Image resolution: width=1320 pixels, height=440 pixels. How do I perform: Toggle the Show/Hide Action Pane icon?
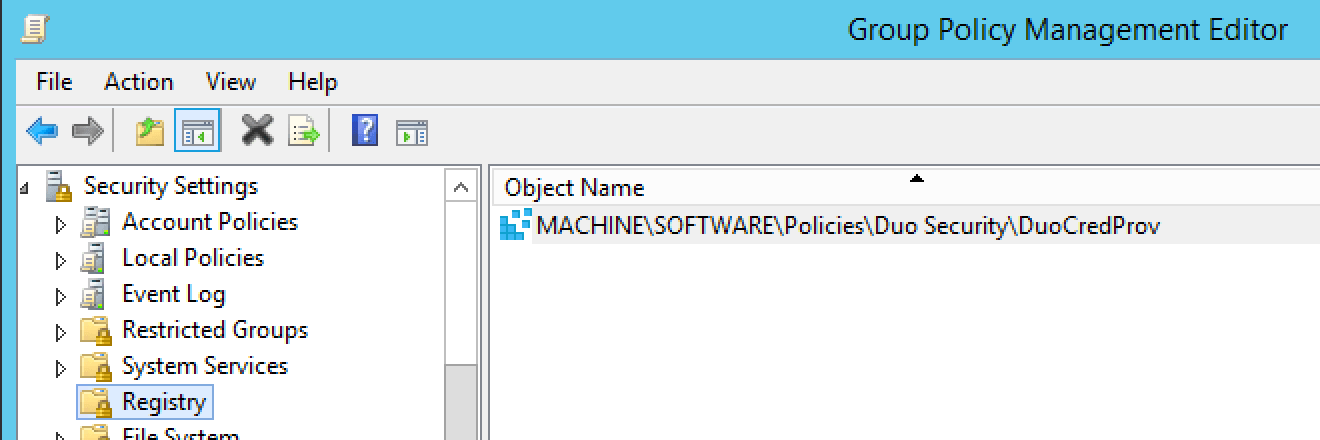pos(411,131)
